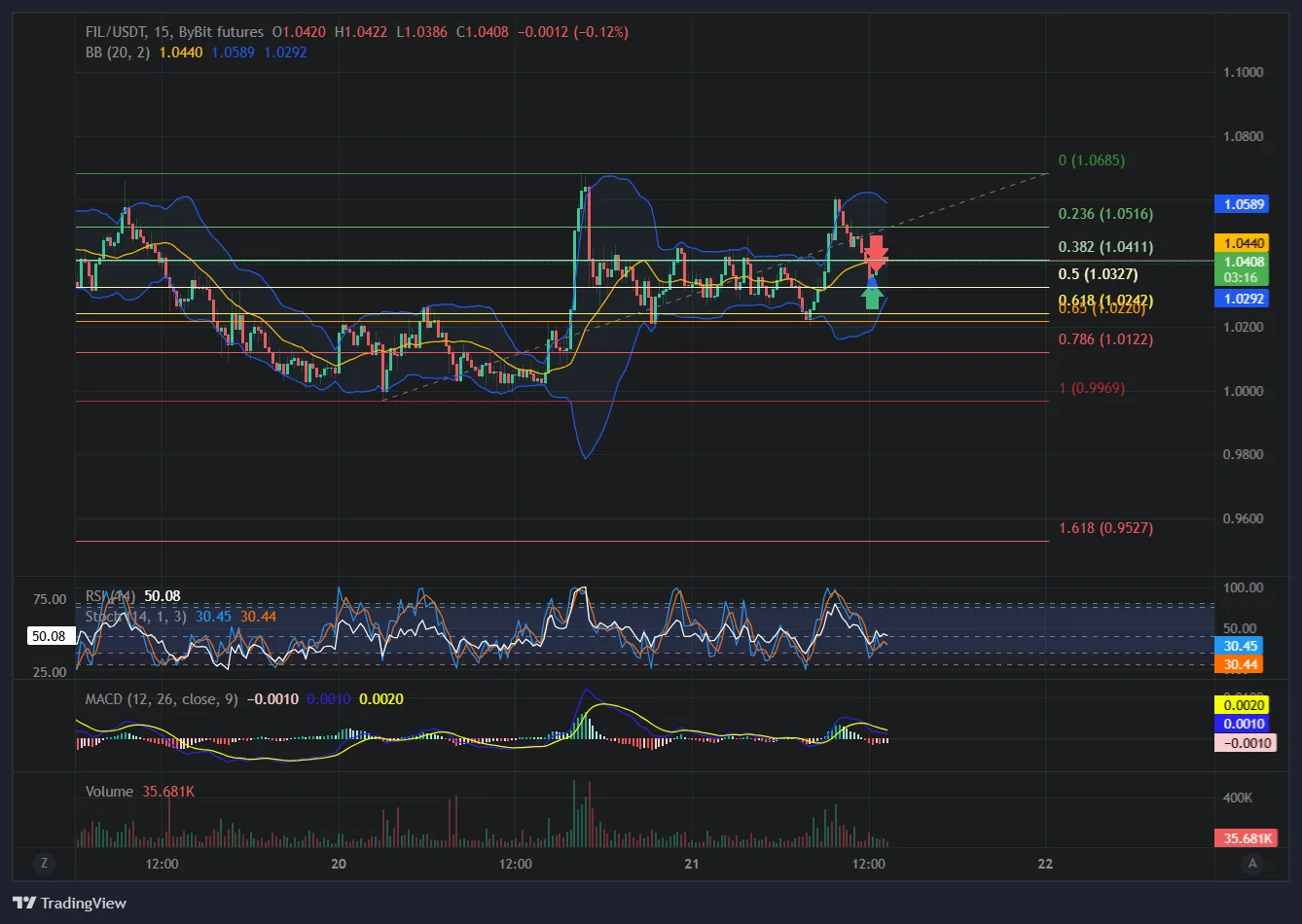This screenshot has width=1302, height=924.
Task: Click the MACD (12, 26, close, 9) legend
Action: point(162,699)
